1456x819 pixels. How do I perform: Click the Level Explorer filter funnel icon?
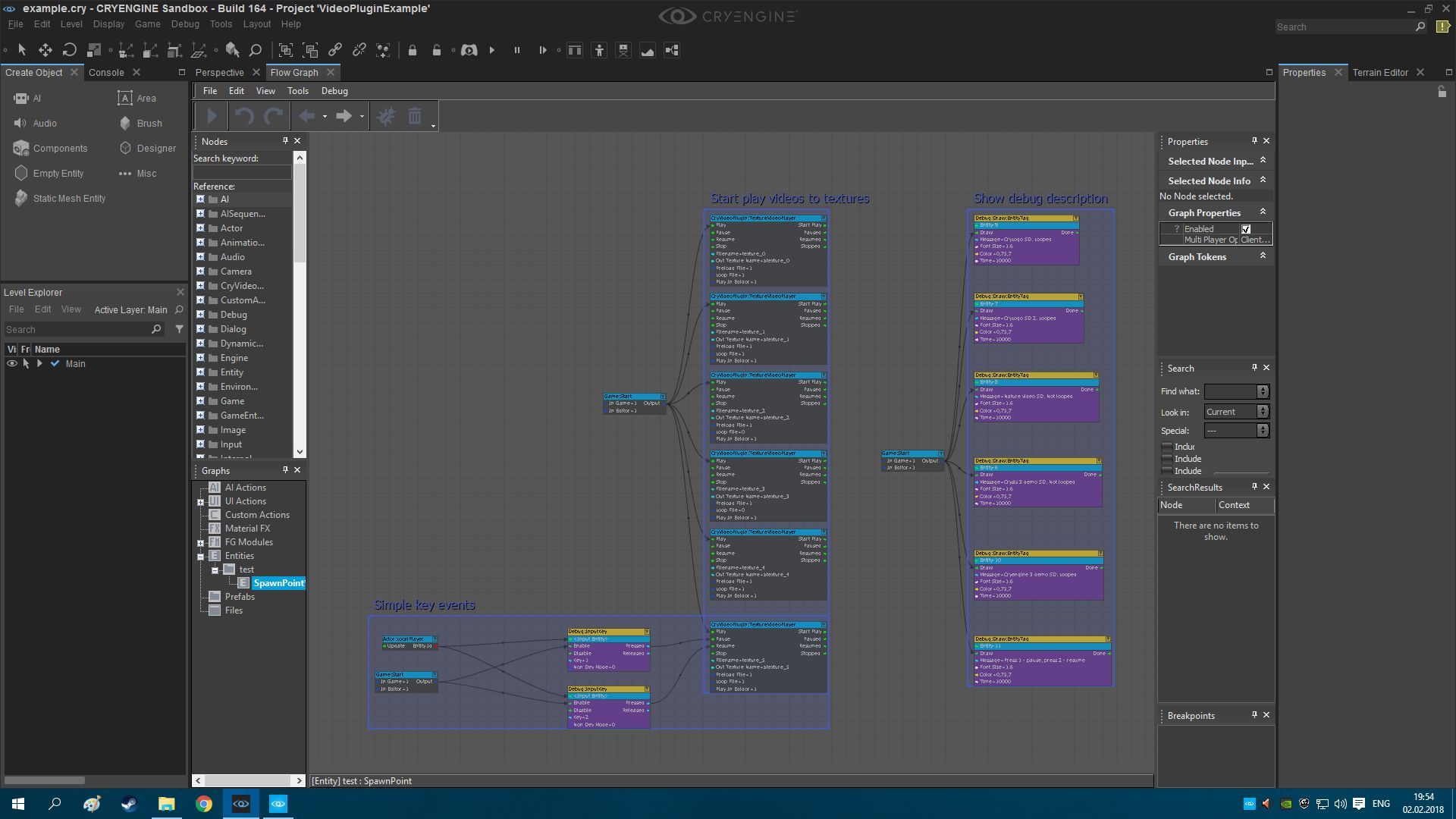click(x=179, y=329)
